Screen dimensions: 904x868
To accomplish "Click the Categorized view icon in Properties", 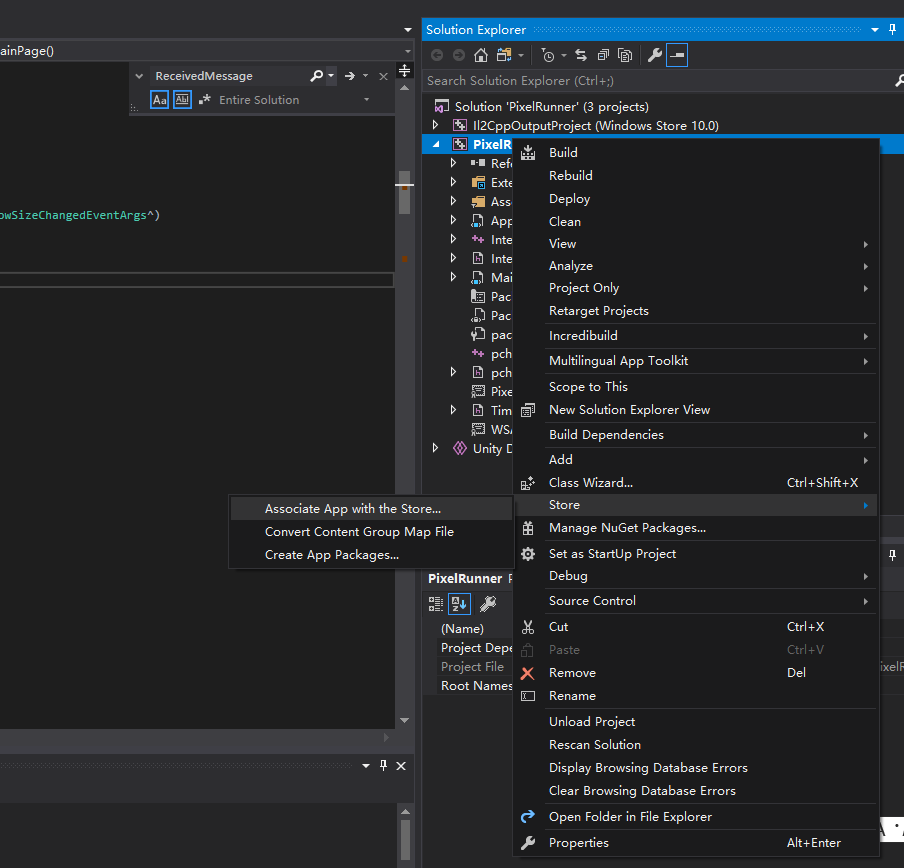I will point(436,604).
